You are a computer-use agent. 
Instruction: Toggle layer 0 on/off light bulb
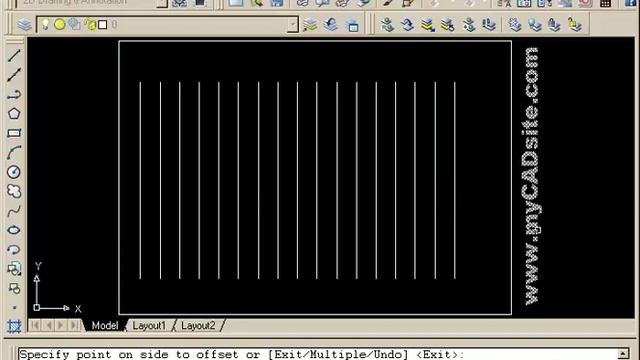tap(45, 24)
